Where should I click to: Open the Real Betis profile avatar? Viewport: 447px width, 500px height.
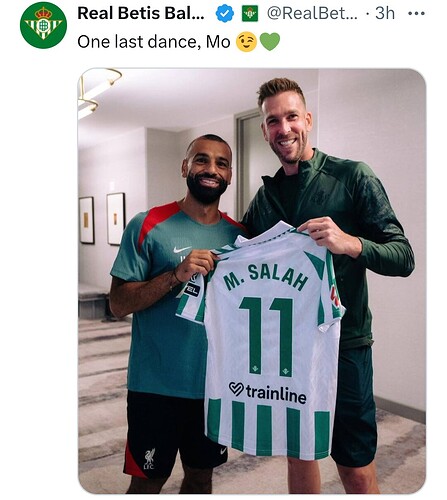coord(43,25)
